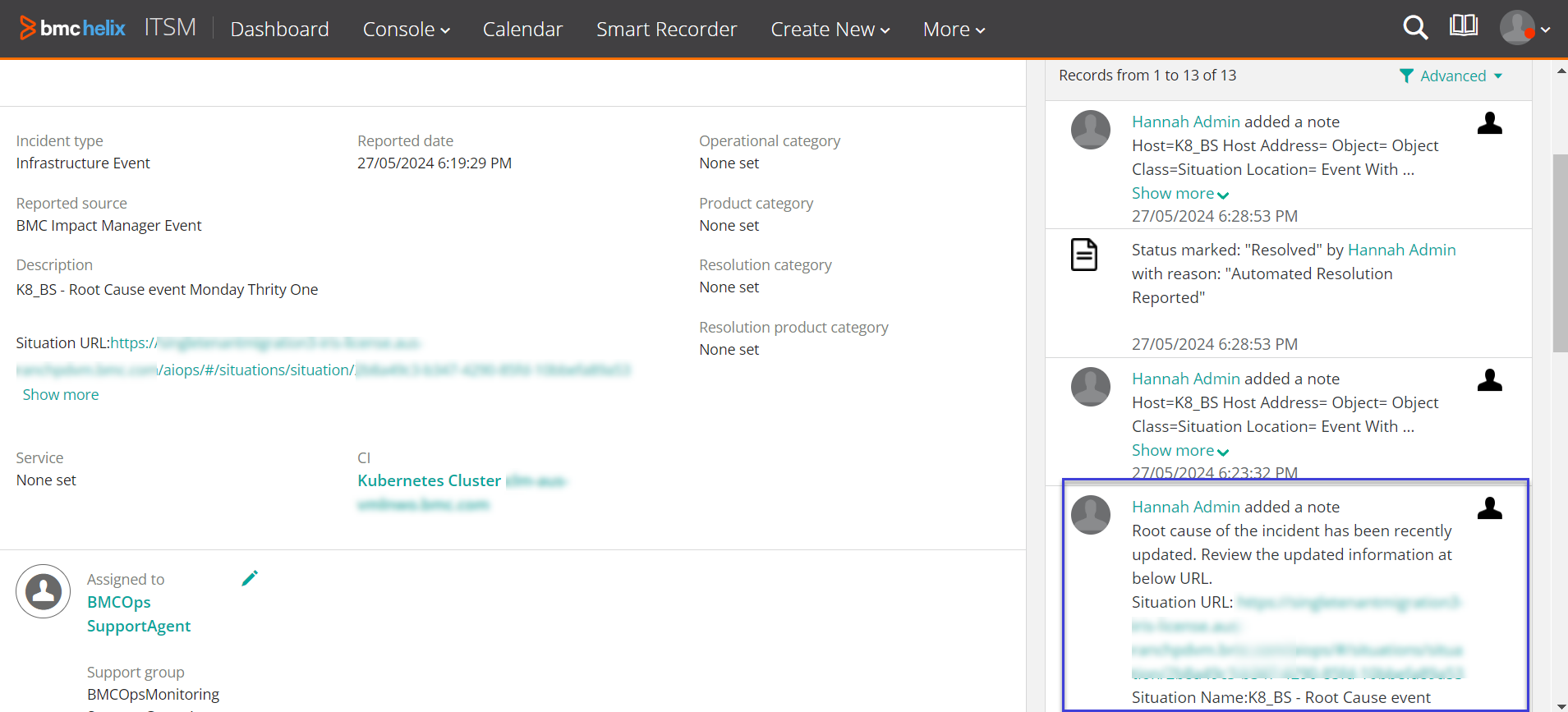Expand Show more on the 6:23:32 PM note

point(1180,450)
